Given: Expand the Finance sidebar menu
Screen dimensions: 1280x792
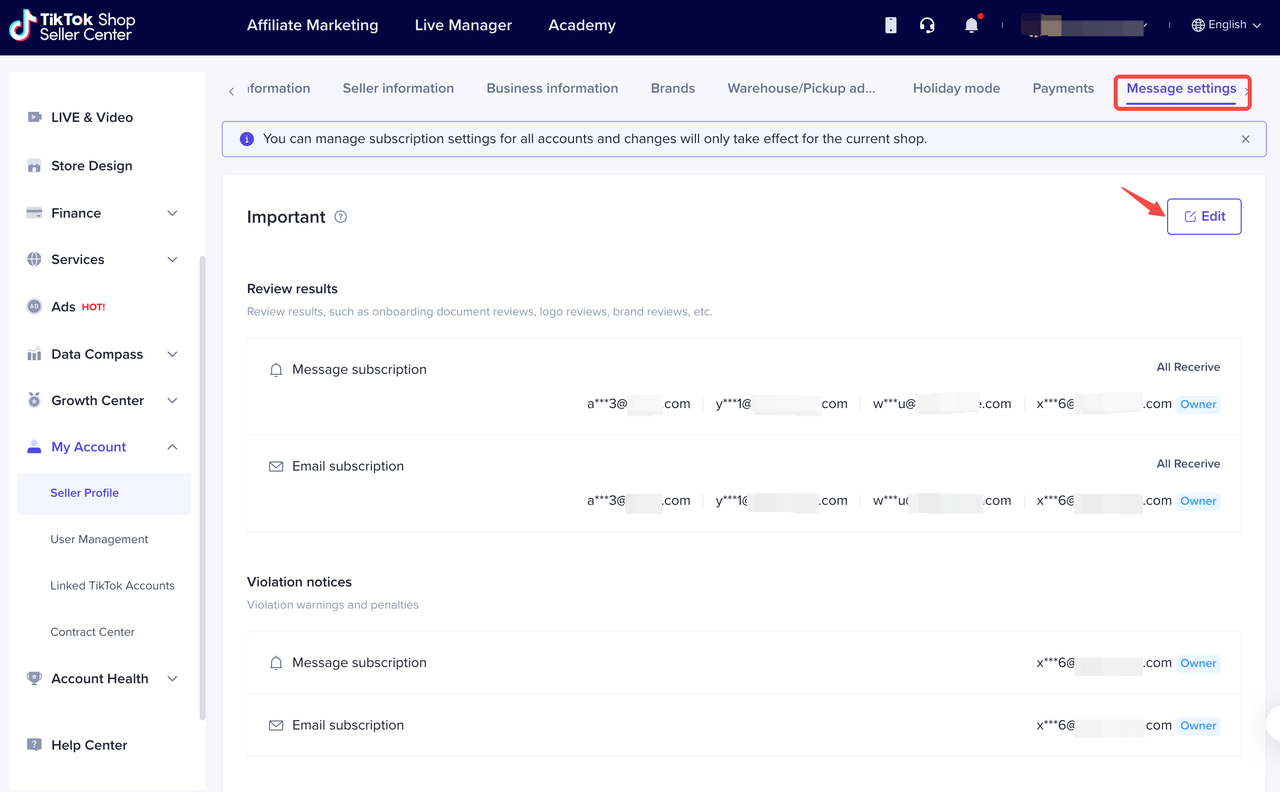Looking at the screenshot, I should click(x=172, y=213).
